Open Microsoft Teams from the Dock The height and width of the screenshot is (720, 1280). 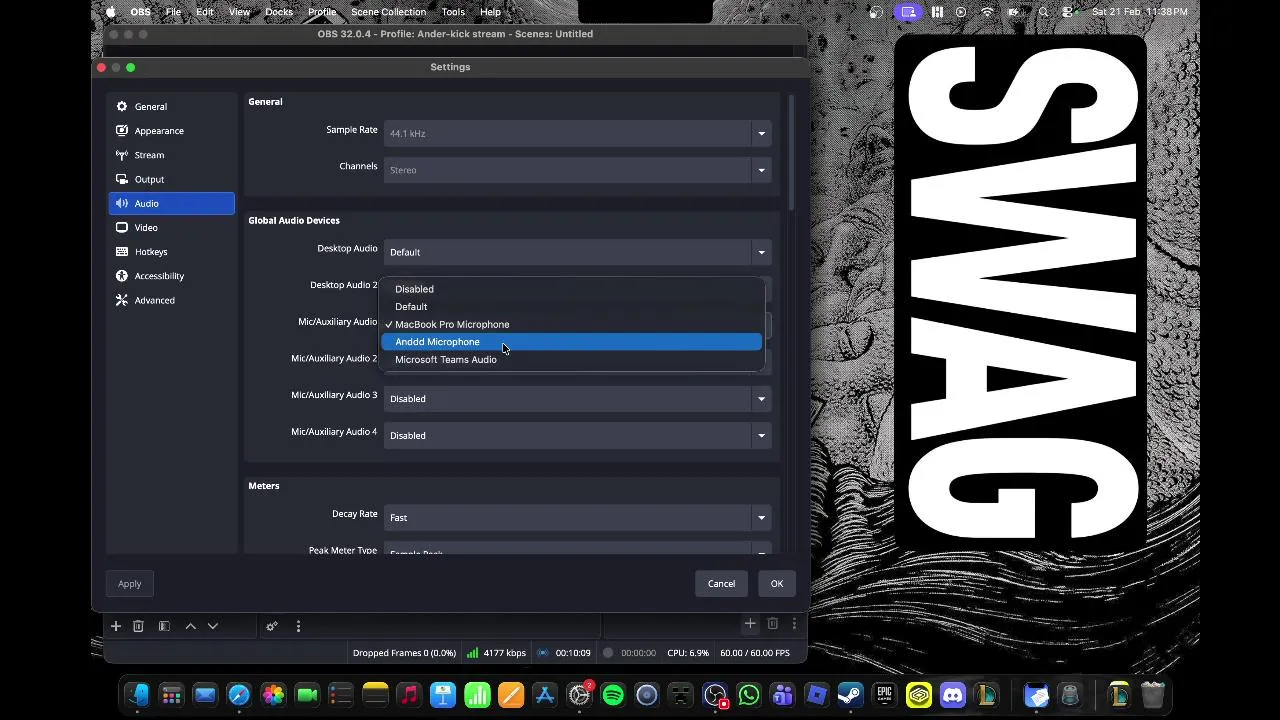click(783, 695)
